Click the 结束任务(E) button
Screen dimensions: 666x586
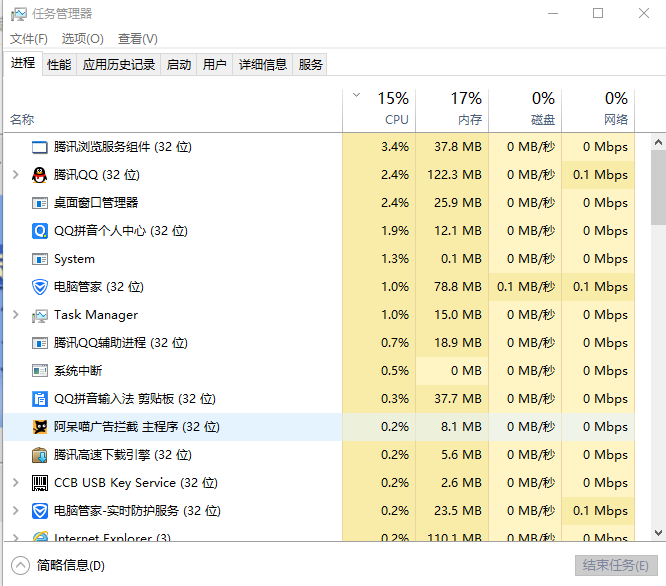[616, 565]
